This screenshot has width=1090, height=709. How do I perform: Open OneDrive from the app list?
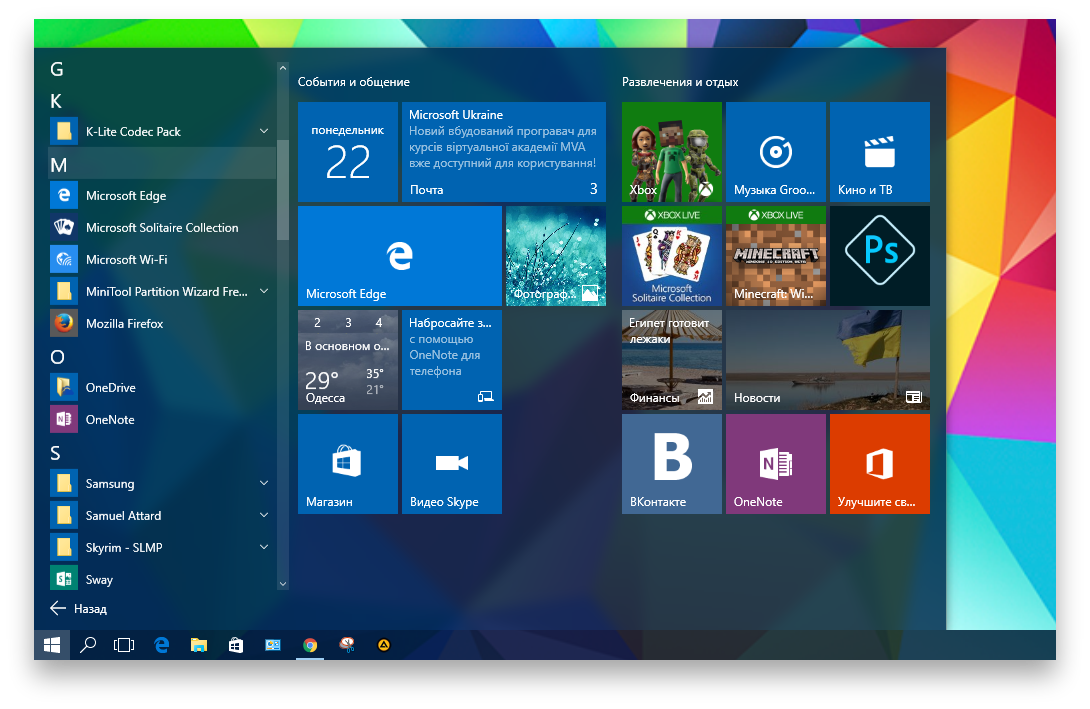coord(162,387)
